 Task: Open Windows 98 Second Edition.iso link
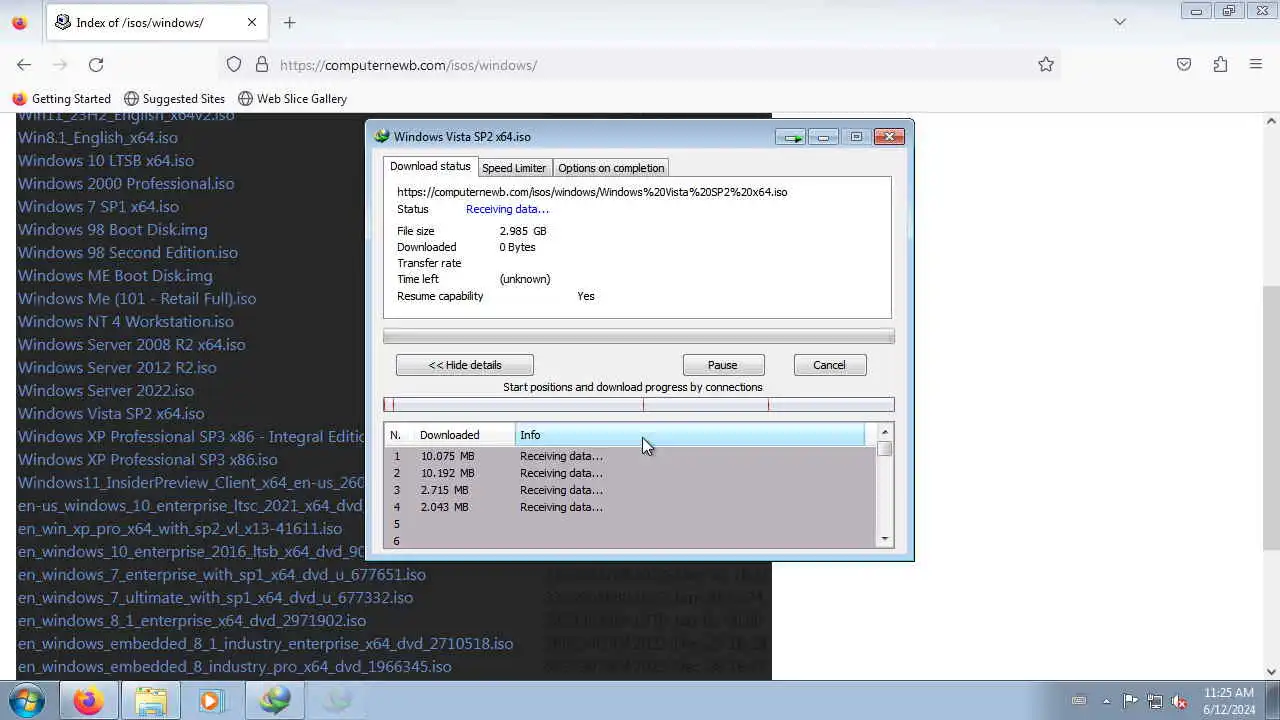click(x=128, y=253)
